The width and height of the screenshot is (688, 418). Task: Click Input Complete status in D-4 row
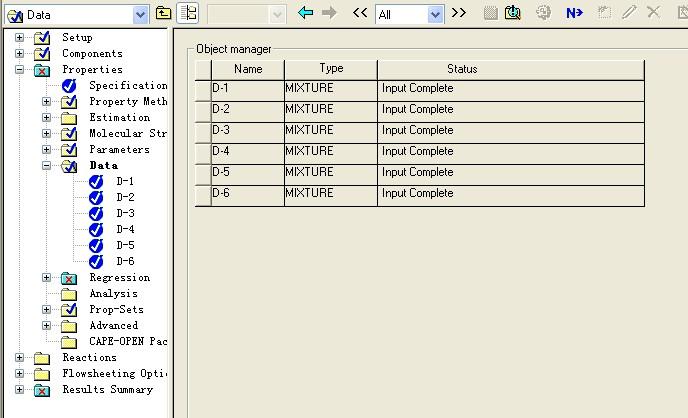[511, 154]
